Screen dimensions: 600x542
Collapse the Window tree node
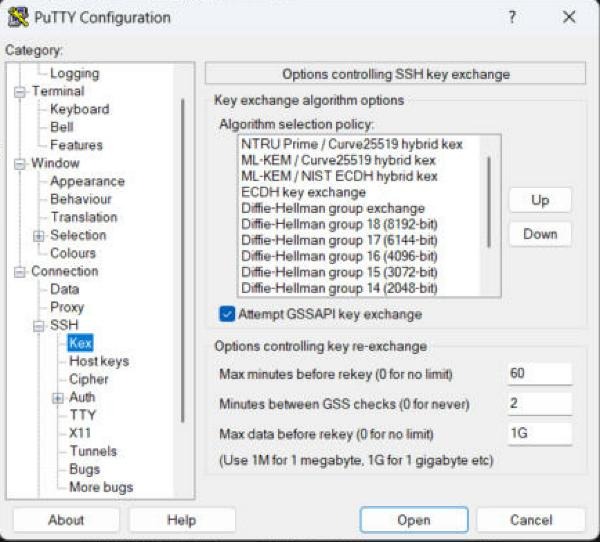coord(20,164)
